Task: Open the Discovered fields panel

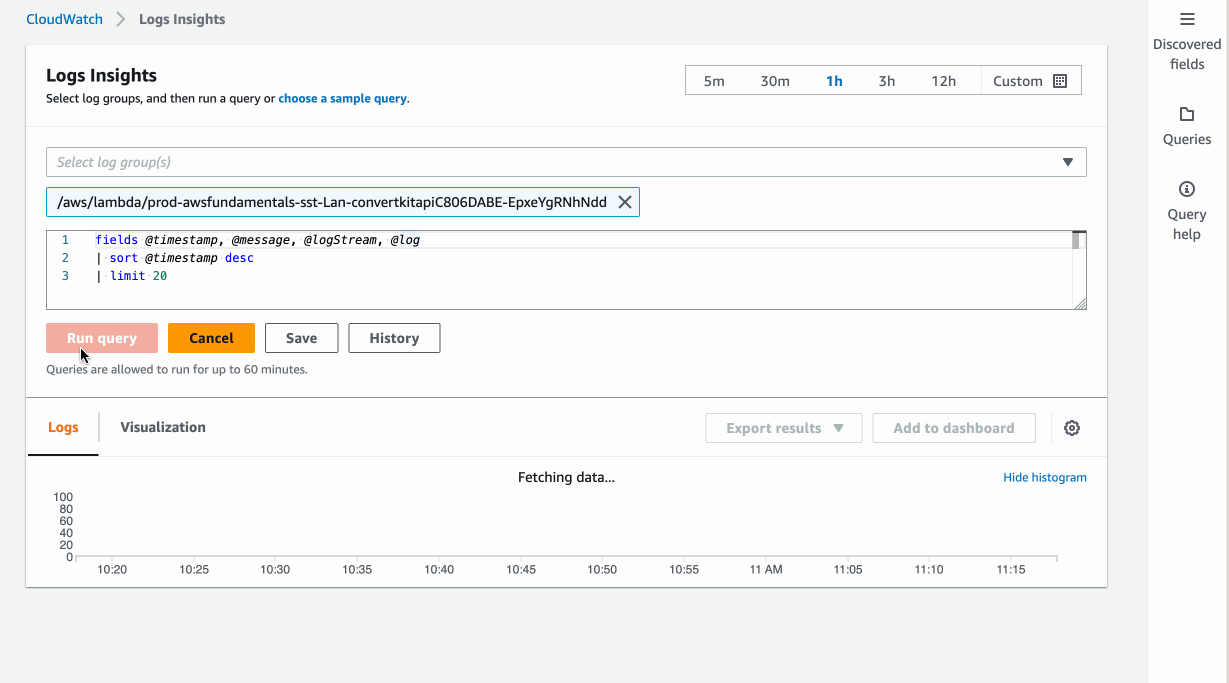Action: [1187, 30]
